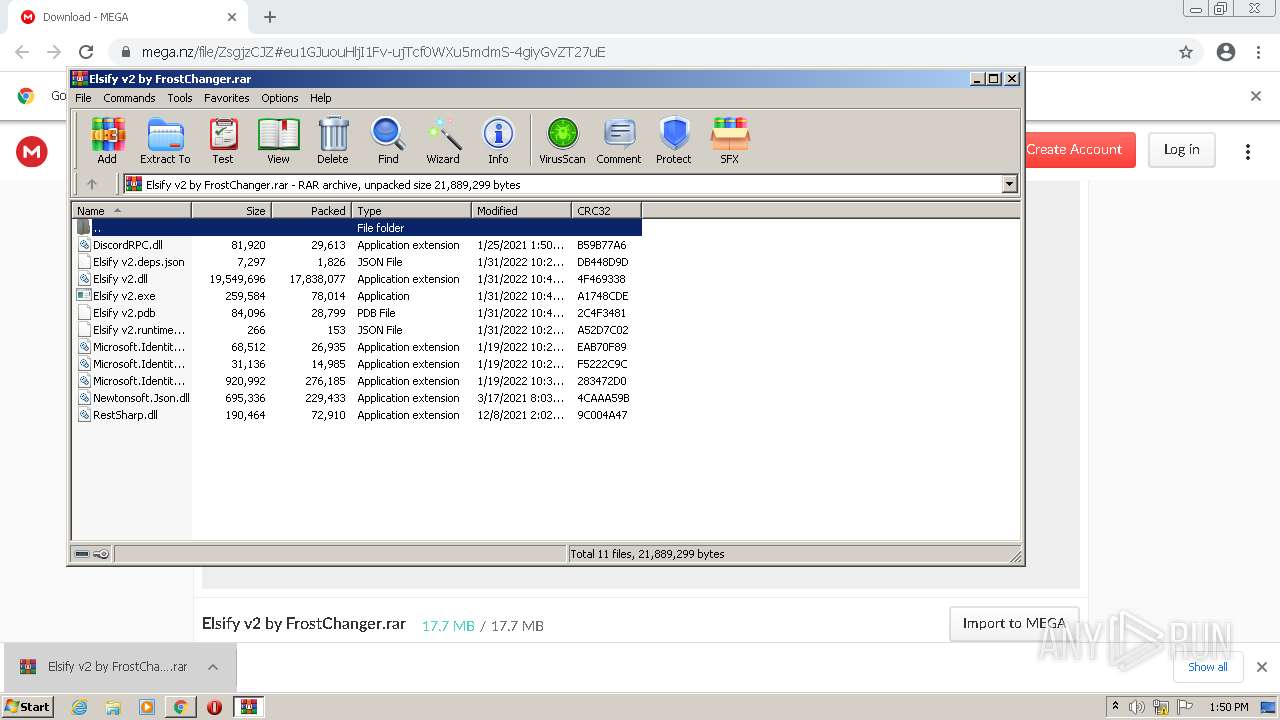Click Log in on MEGA page
This screenshot has height=720, width=1280.
1181,150
